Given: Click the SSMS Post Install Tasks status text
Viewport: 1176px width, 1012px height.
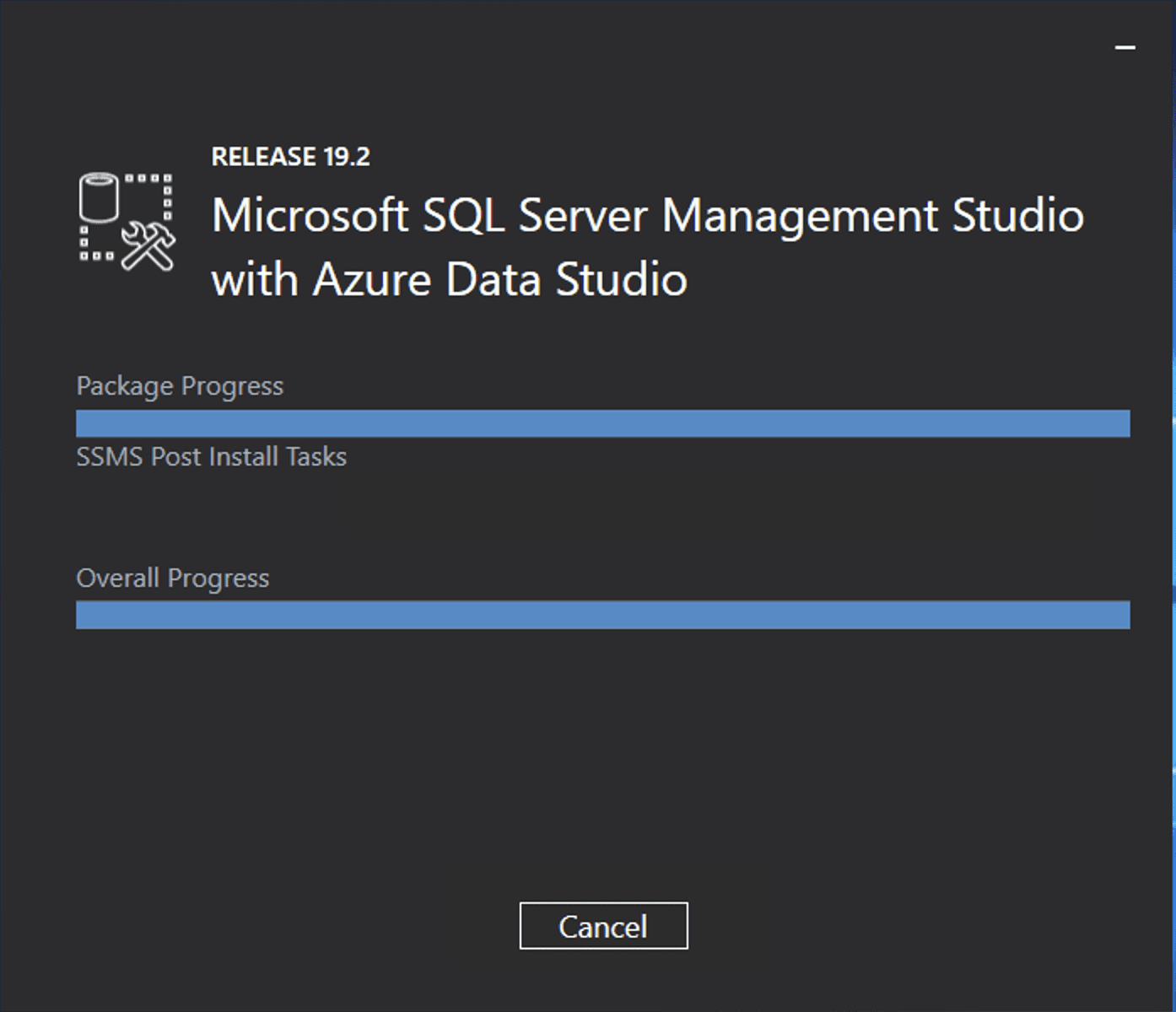Looking at the screenshot, I should pyautogui.click(x=211, y=457).
